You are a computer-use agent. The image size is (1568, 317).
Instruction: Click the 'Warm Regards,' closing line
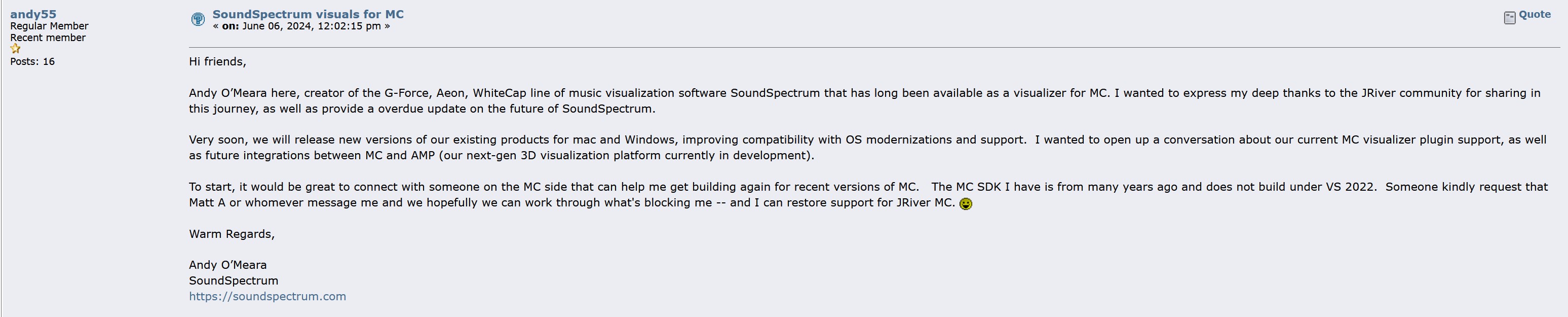pos(232,234)
